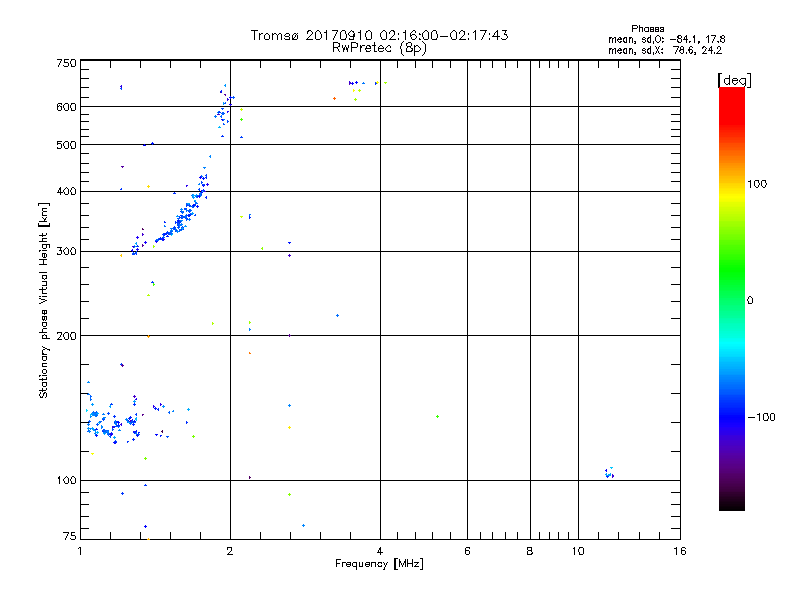800x600 pixels.
Task: Click the plot title 'Tromsø 20170910 02:16:00-02:17:43'
Action: 379,35
